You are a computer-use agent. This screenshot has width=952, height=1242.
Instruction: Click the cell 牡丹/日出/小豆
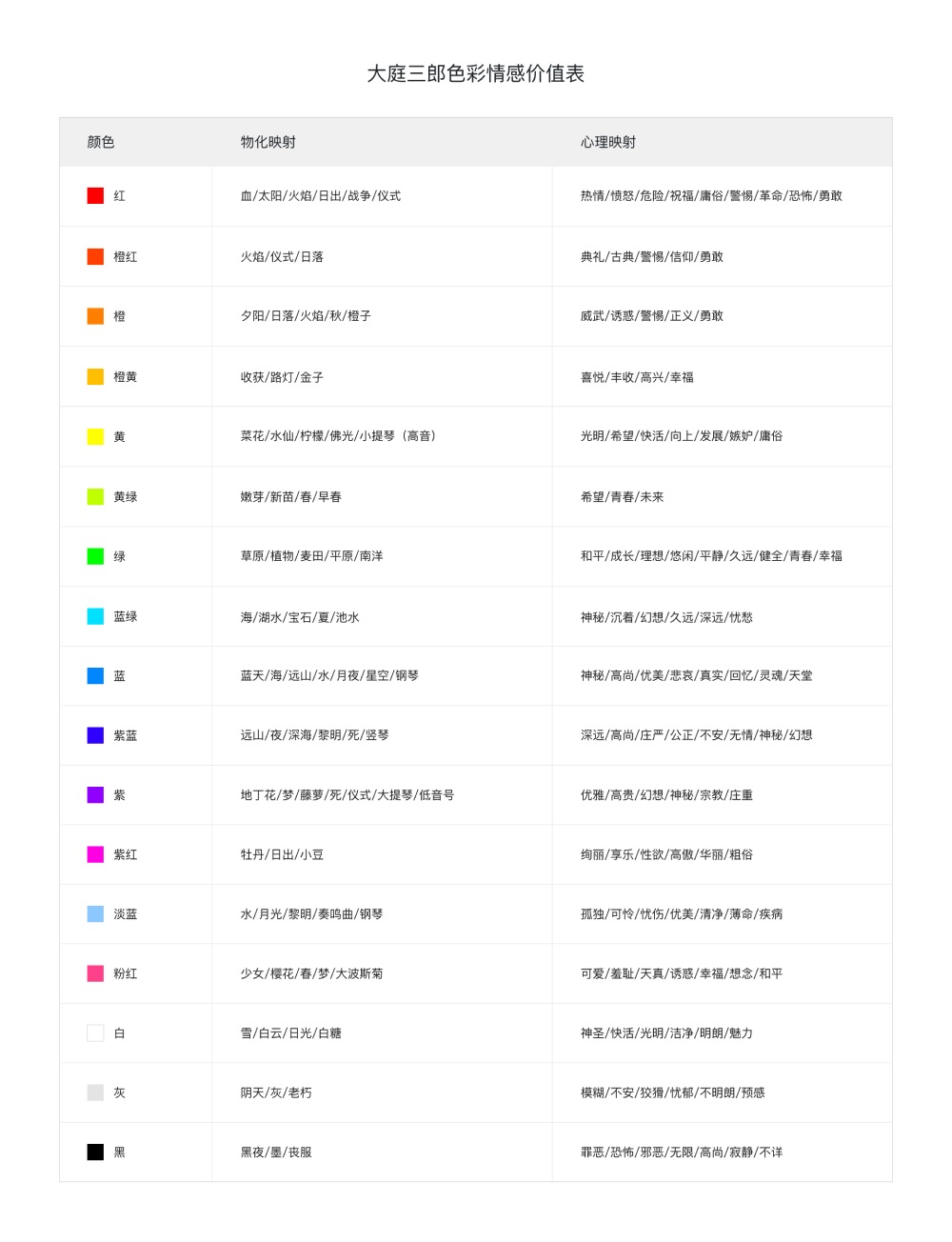click(x=382, y=854)
